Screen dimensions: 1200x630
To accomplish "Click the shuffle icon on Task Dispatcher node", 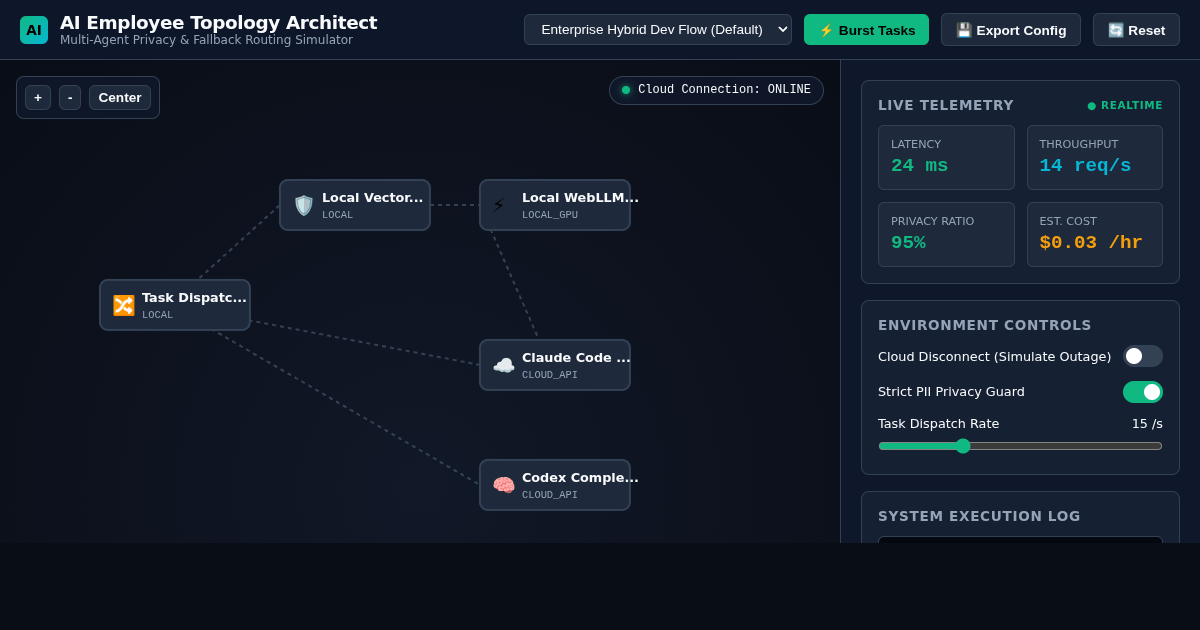I will tap(124, 305).
